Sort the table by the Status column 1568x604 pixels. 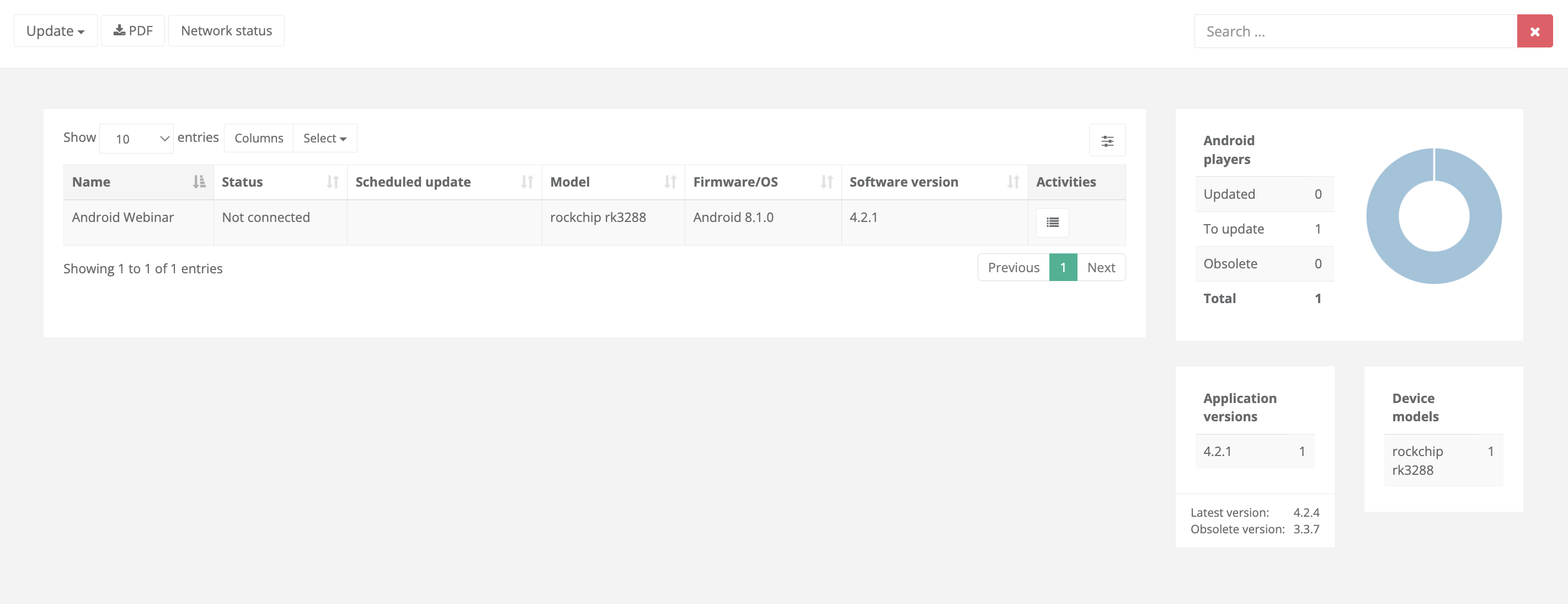click(279, 182)
